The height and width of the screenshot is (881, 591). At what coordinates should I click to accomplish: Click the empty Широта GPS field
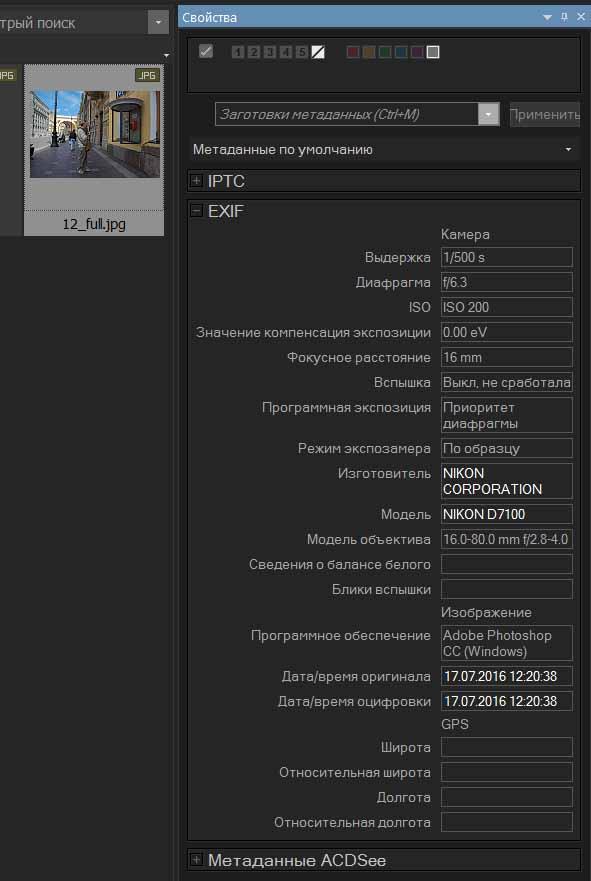coord(507,747)
